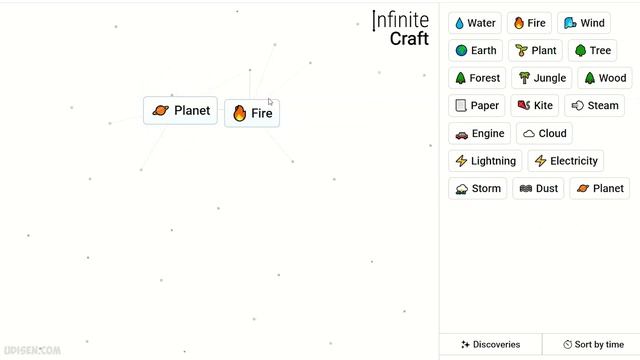Screen dimensions: 640x360
Task: Toggle Sort by time ordering
Action: [x=591, y=344]
